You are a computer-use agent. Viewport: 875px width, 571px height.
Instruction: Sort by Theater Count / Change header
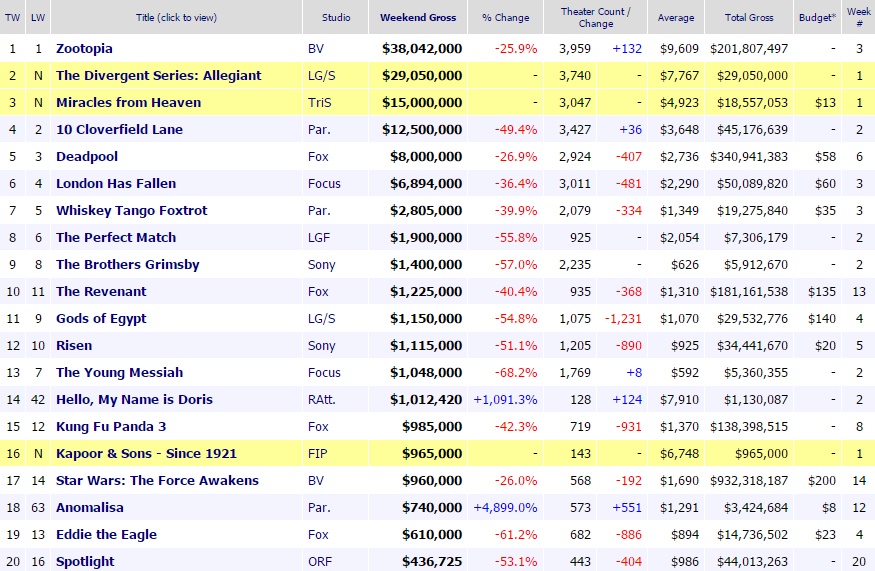[x=595, y=17]
